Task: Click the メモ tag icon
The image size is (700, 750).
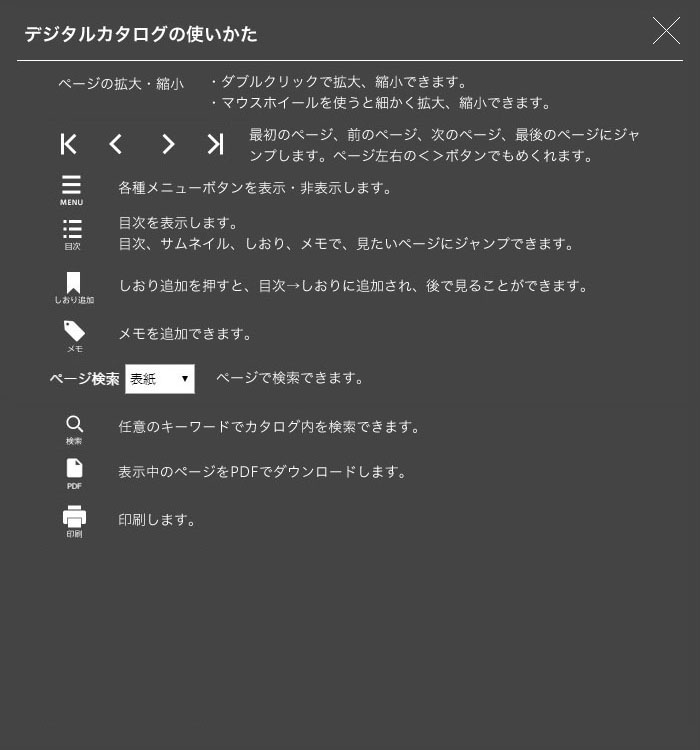Action: pyautogui.click(x=74, y=337)
